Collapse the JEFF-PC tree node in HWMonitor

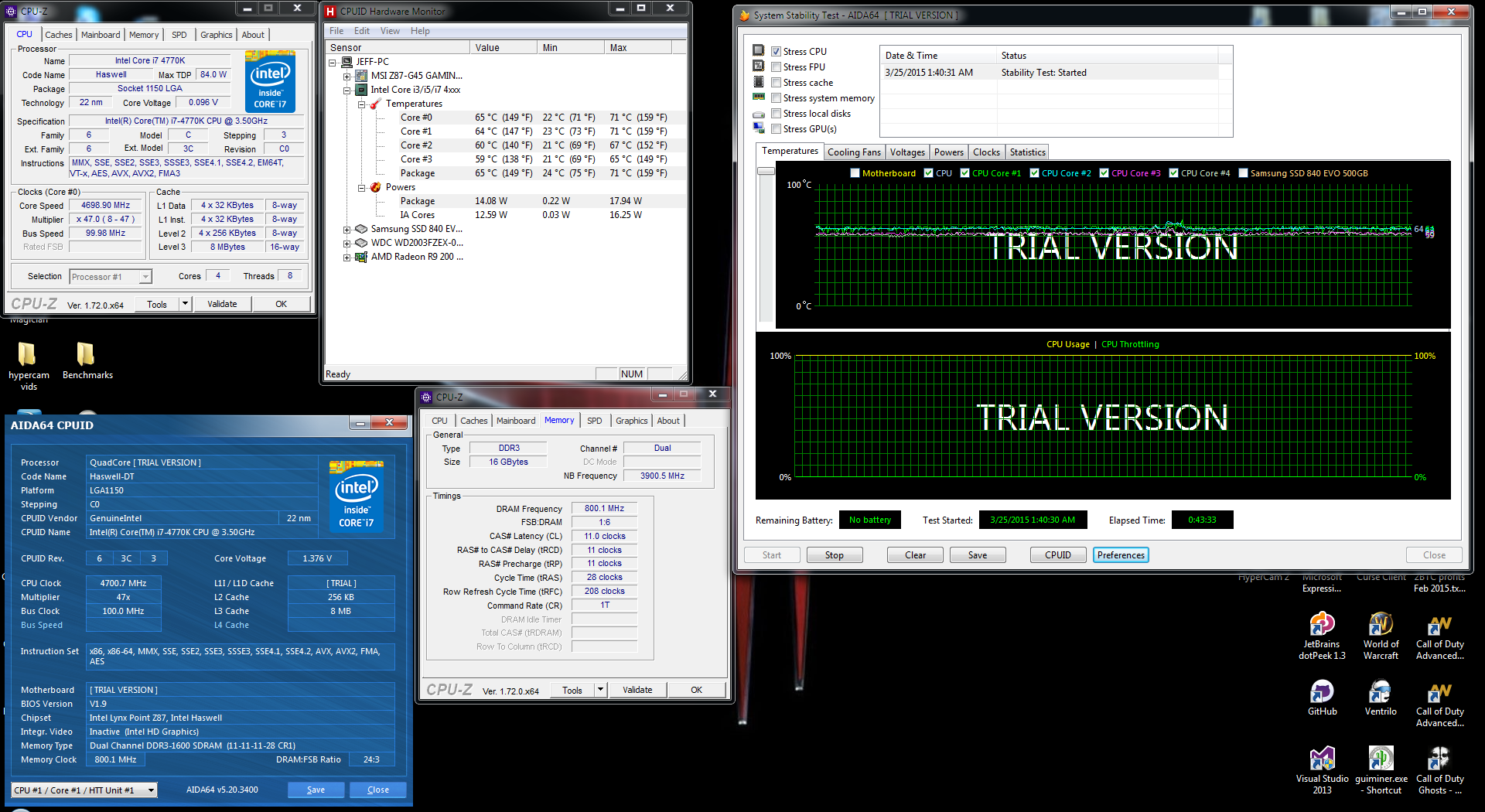[333, 62]
